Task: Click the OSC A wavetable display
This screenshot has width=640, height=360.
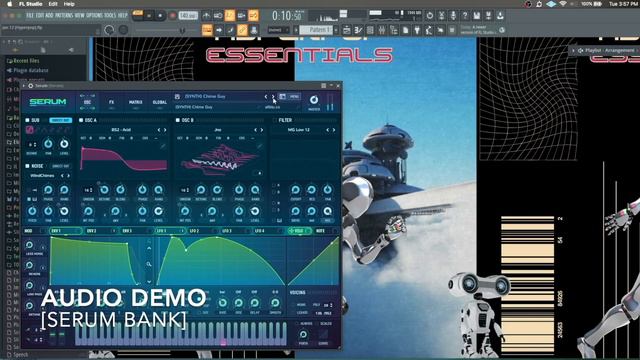Action: click(x=124, y=159)
